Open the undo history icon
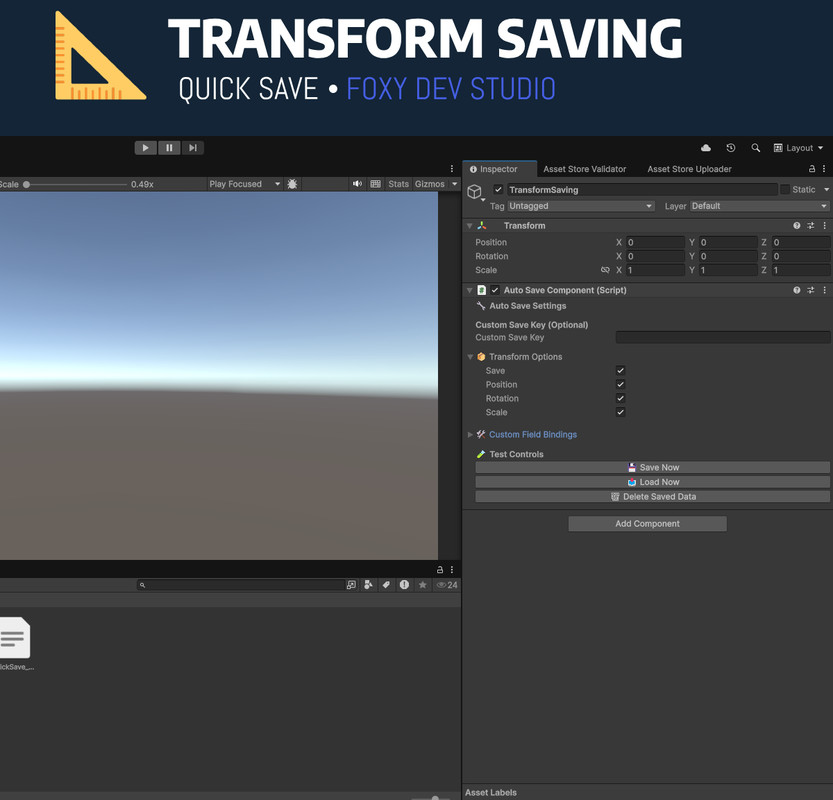This screenshot has width=833, height=800. (731, 148)
